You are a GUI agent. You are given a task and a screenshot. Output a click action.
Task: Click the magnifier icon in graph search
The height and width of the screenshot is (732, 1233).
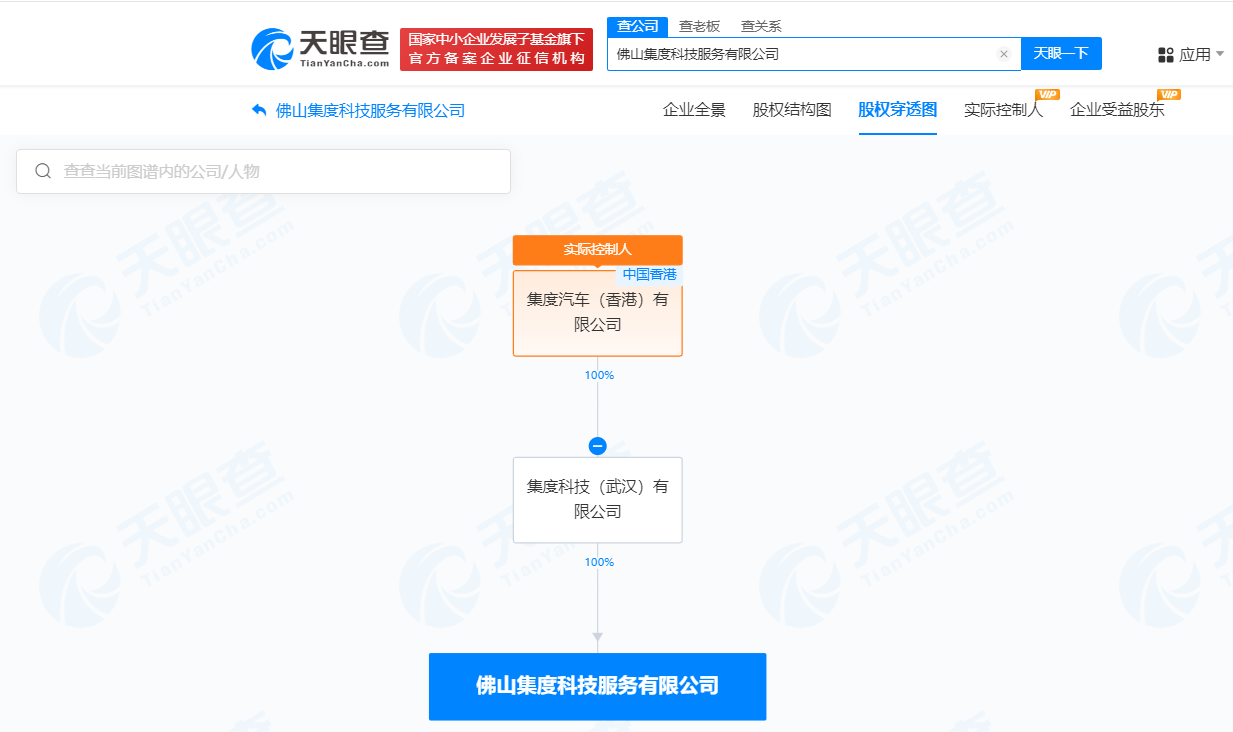(43, 171)
